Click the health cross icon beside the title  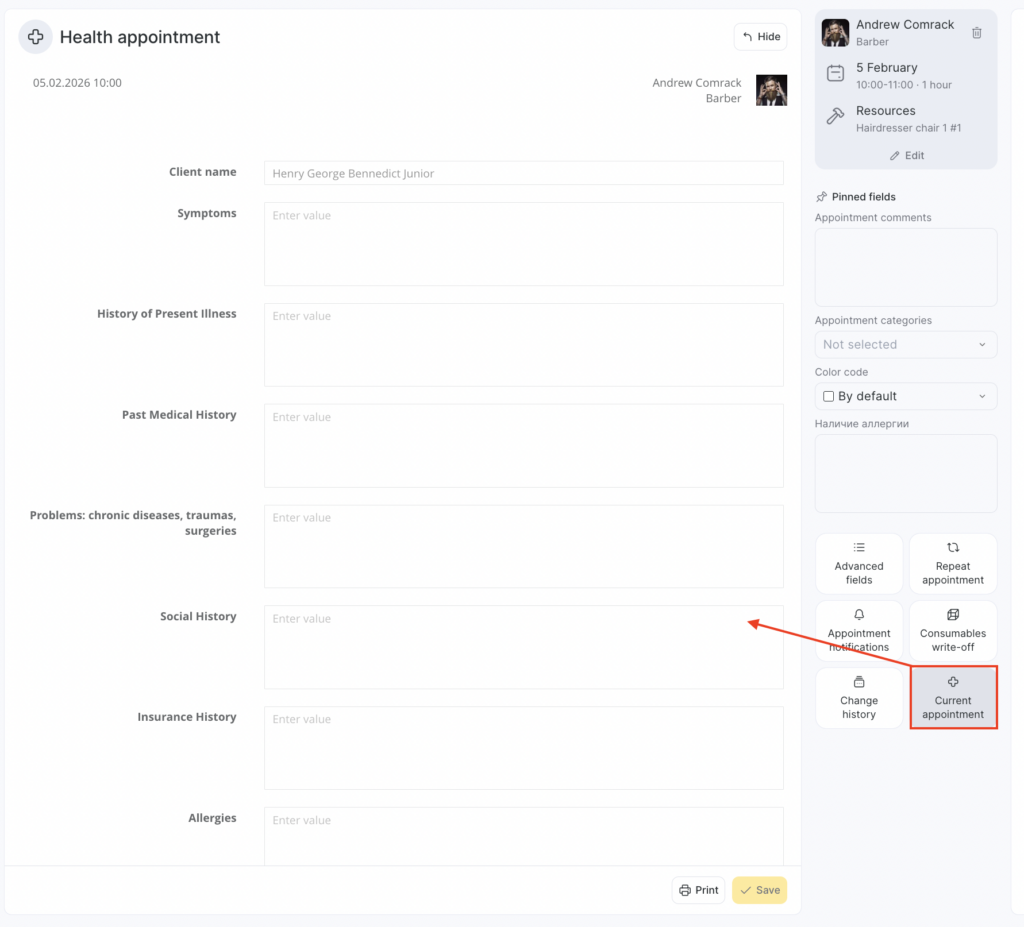tap(35, 37)
